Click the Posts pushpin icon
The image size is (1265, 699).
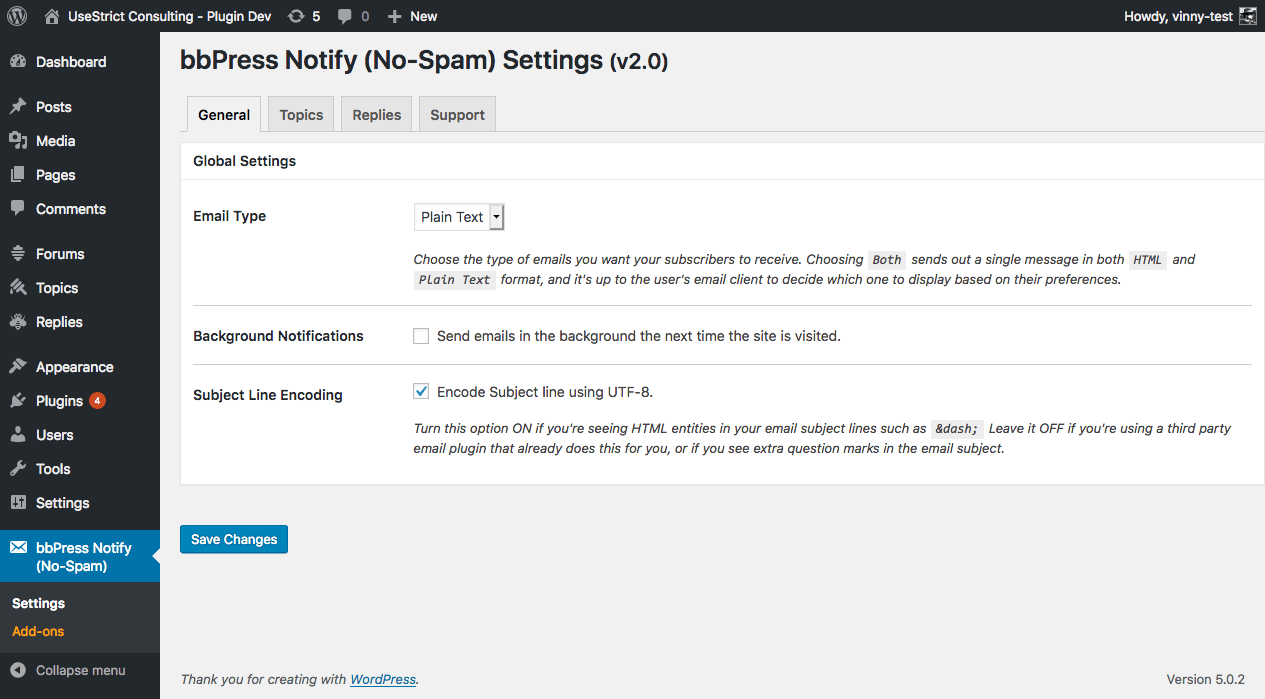click(18, 107)
